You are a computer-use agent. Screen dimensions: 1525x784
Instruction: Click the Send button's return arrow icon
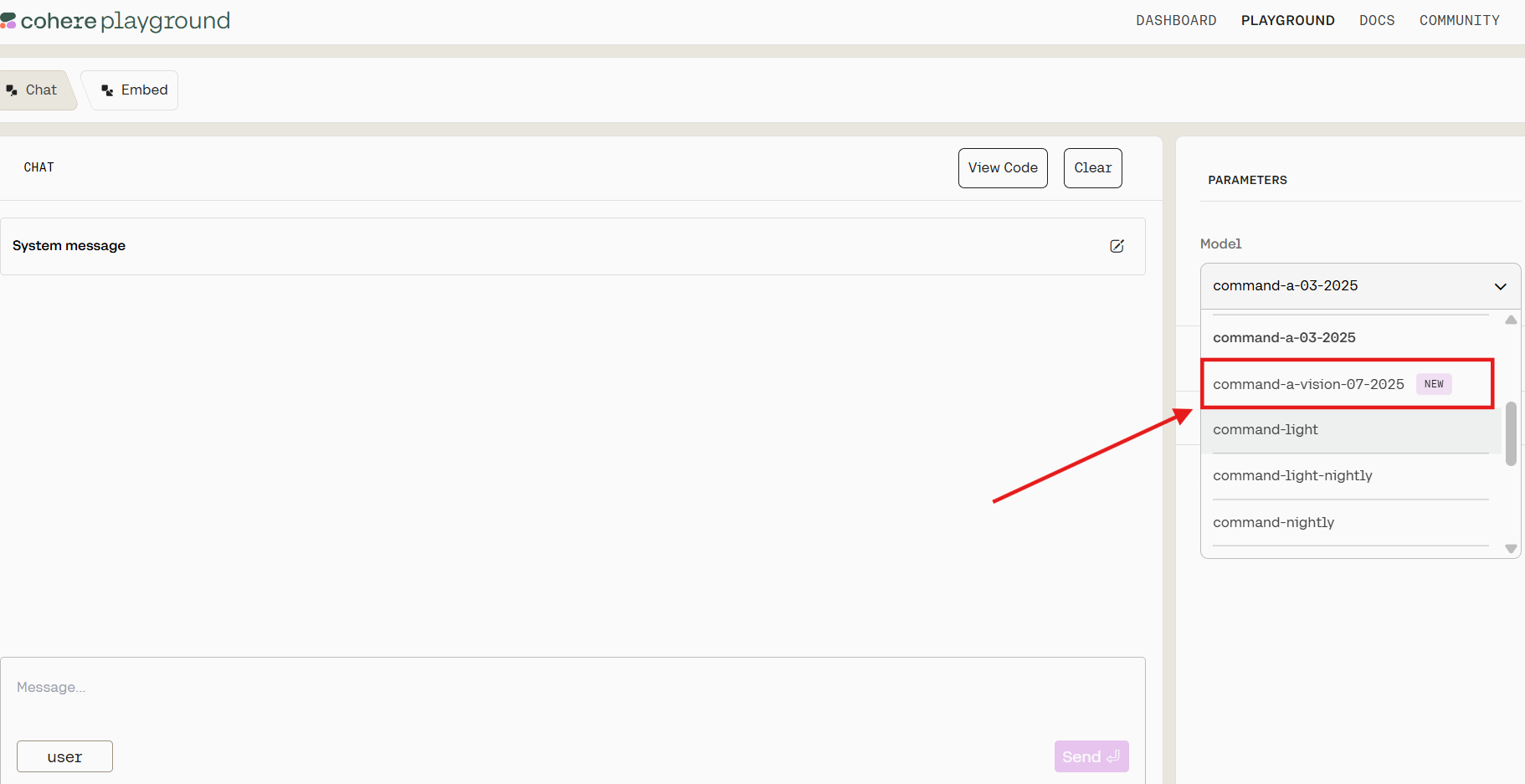click(x=1112, y=756)
